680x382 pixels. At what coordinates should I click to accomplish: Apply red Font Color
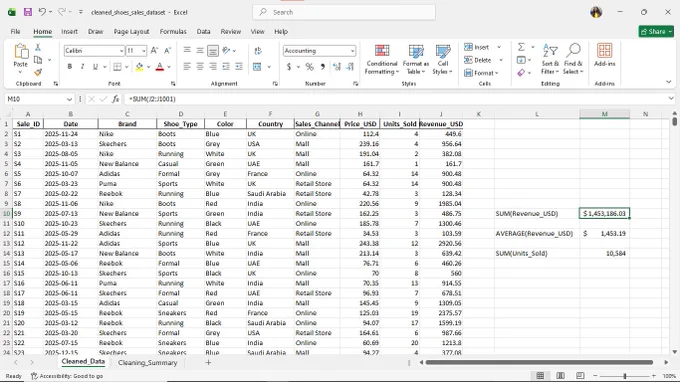[x=160, y=67]
